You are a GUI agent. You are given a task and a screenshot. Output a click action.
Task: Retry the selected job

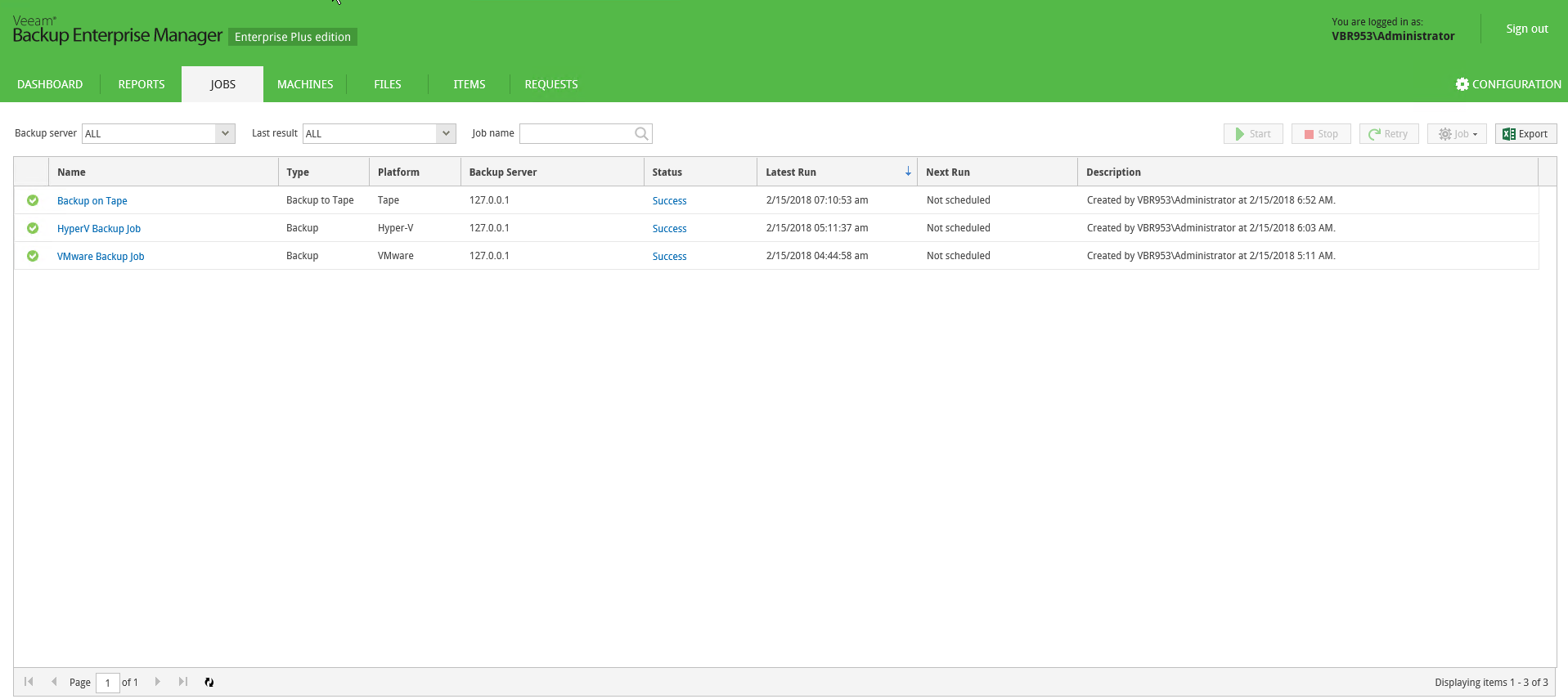pyautogui.click(x=1389, y=134)
